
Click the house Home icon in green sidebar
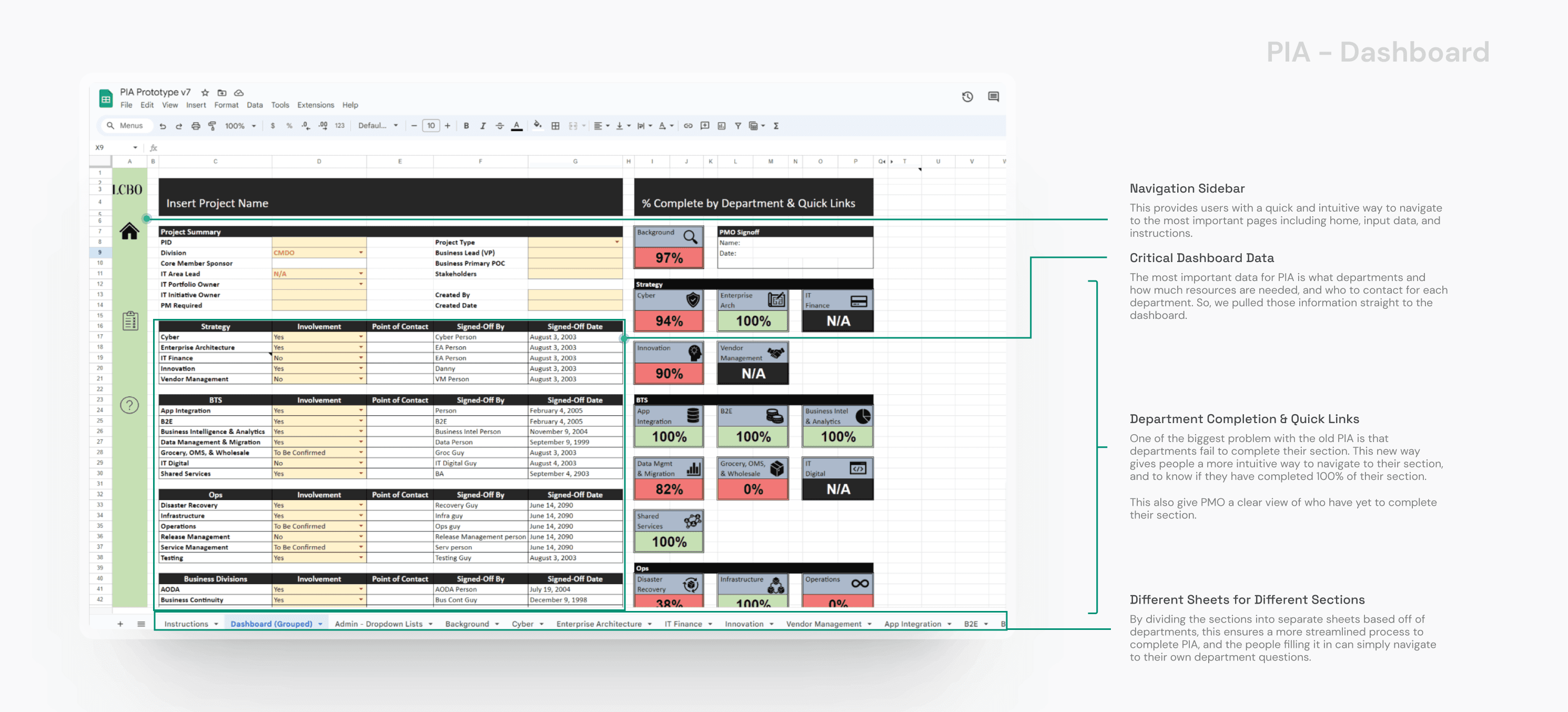click(x=129, y=231)
